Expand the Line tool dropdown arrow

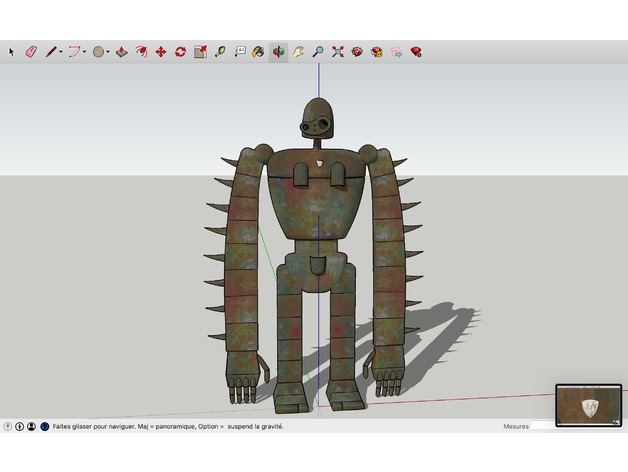(x=61, y=52)
